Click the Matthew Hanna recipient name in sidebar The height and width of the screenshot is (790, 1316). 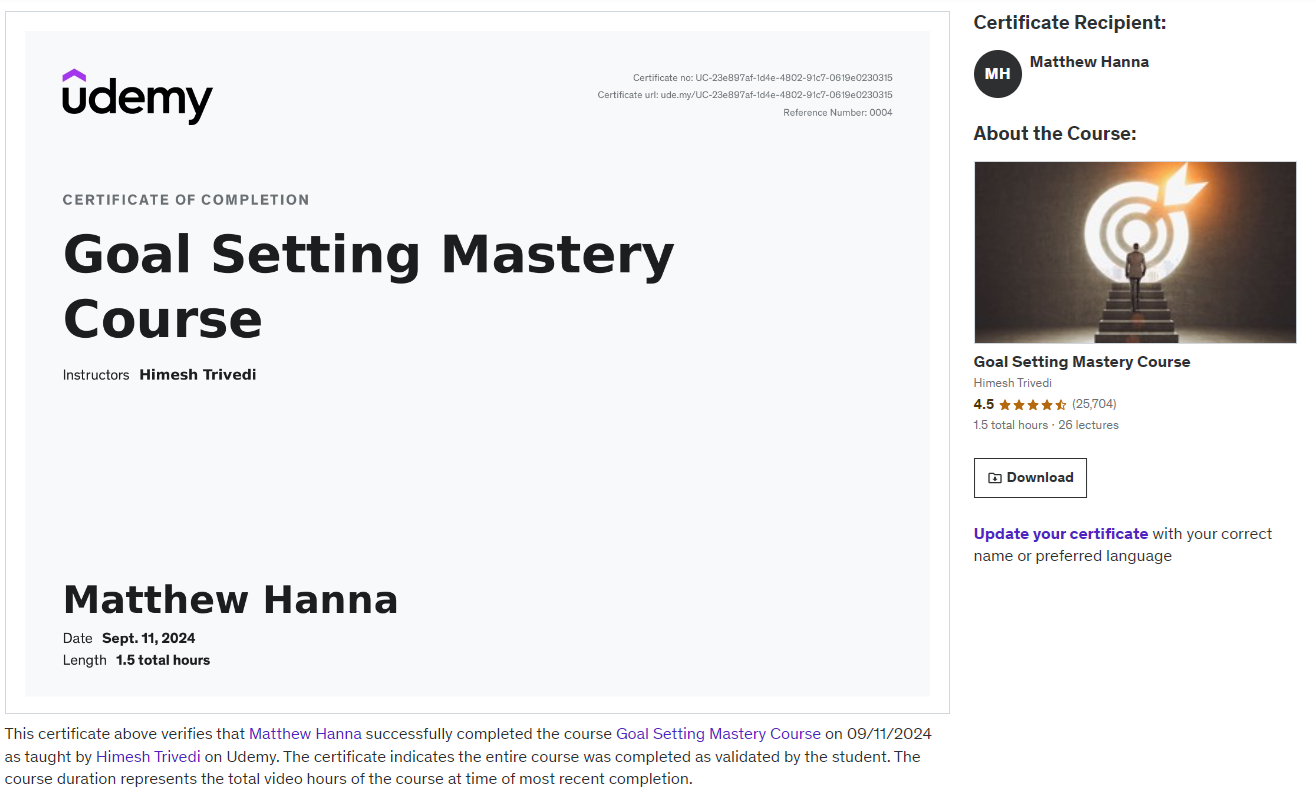click(x=1089, y=62)
